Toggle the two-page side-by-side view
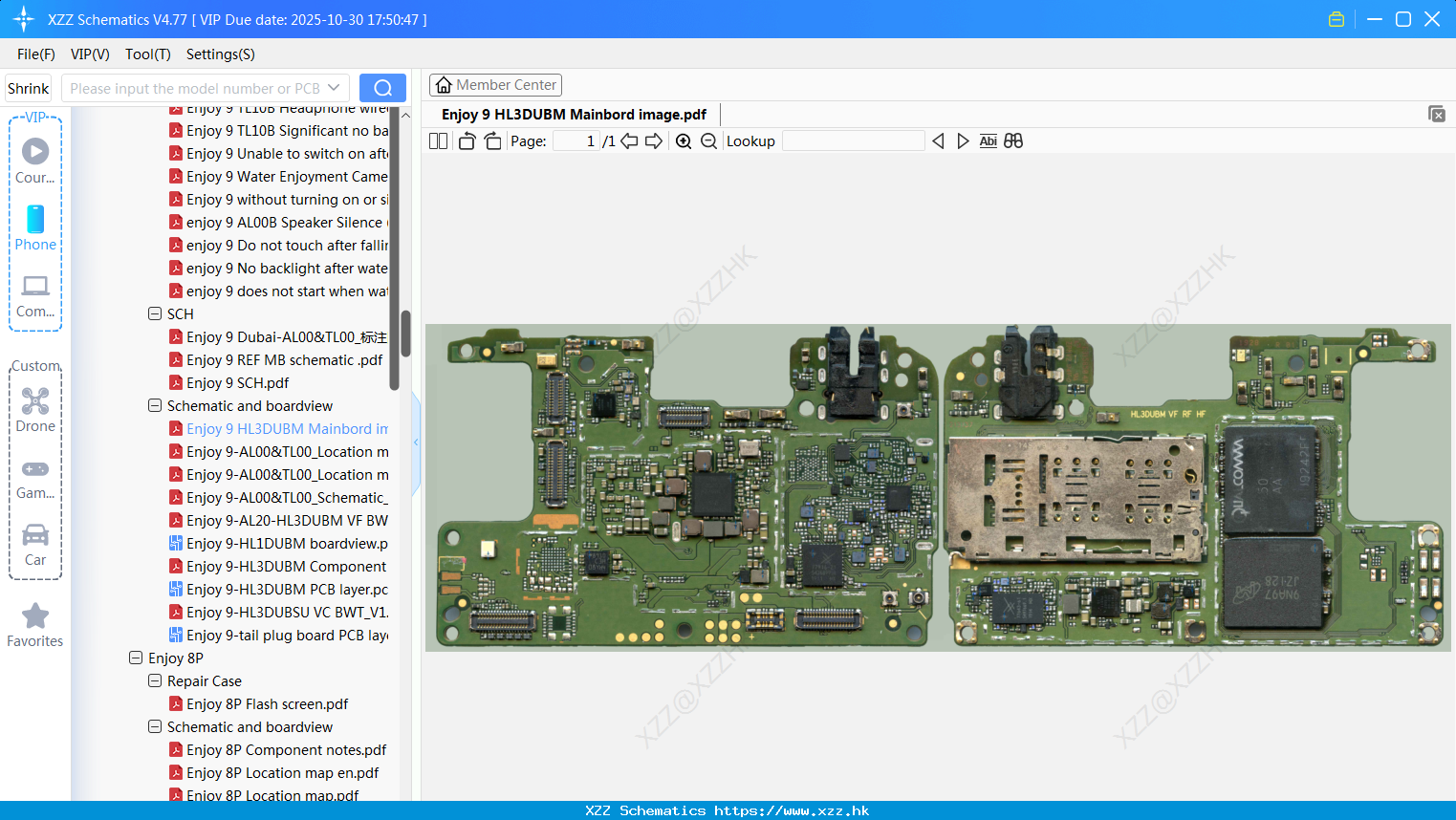Viewport: 1456px width, 820px height. pyautogui.click(x=438, y=141)
